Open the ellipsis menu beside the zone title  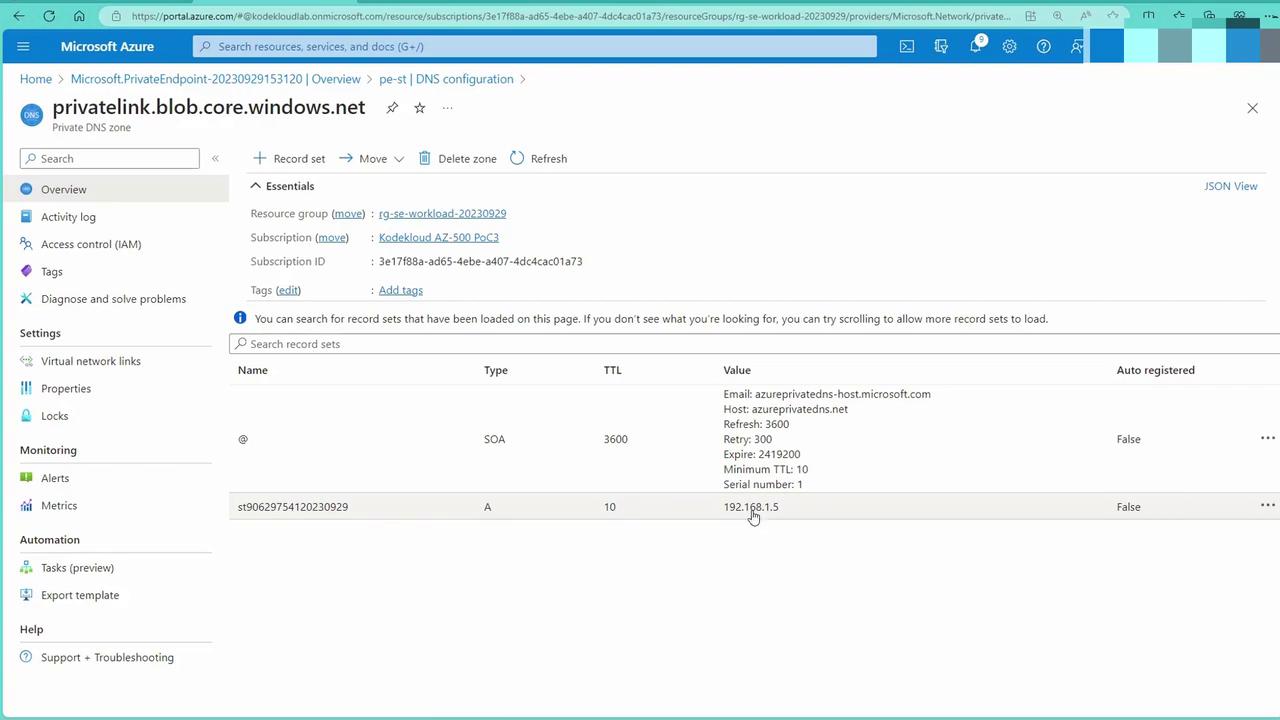click(447, 108)
